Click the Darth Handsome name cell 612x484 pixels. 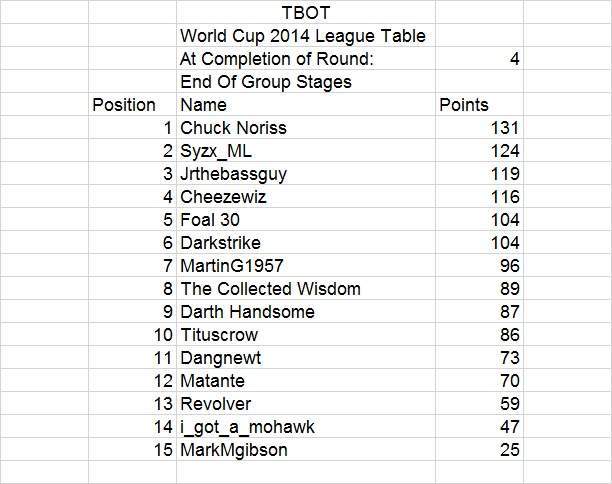[306, 311]
